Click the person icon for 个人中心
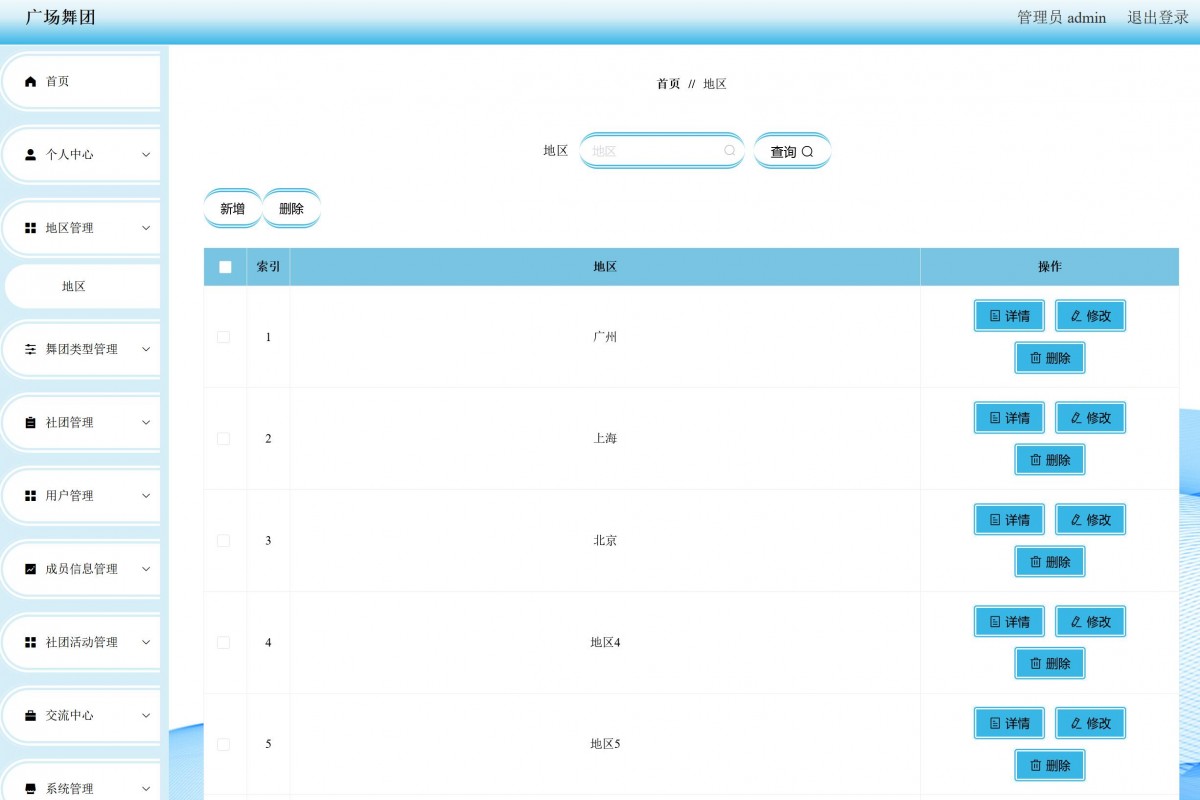Screen dimensions: 1200x800 click(30, 155)
